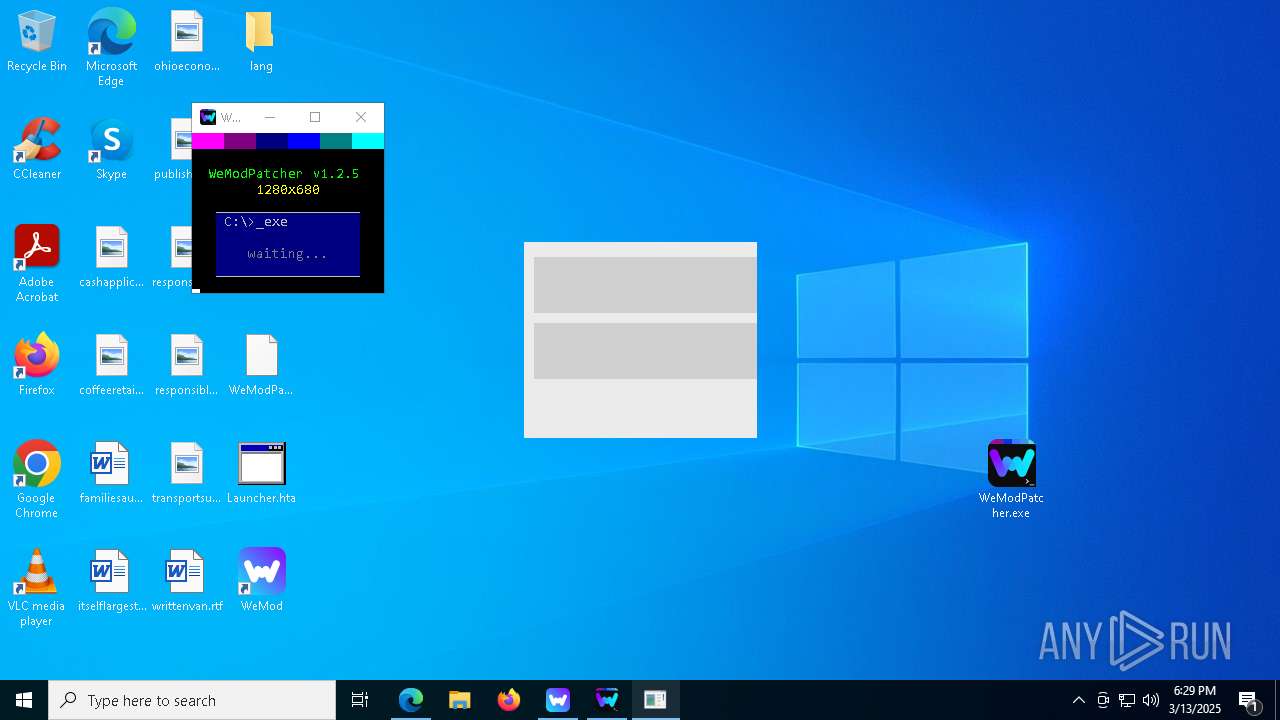Click the magenta color block in WeModPatcher
Screen dimensions: 1280x720
pos(208,141)
